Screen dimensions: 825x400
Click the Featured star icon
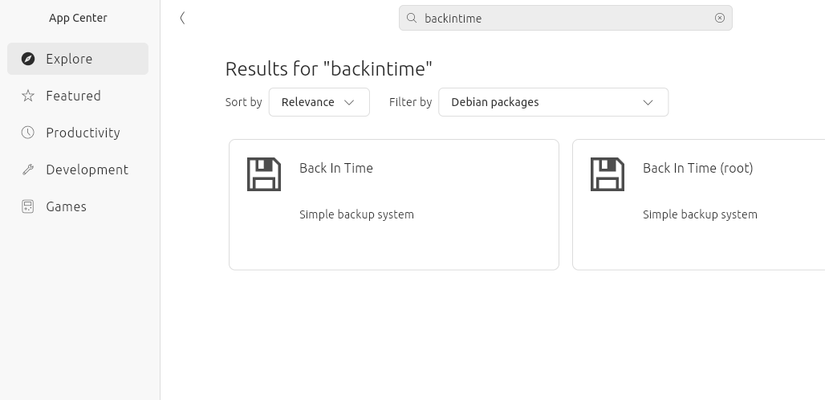point(27,96)
